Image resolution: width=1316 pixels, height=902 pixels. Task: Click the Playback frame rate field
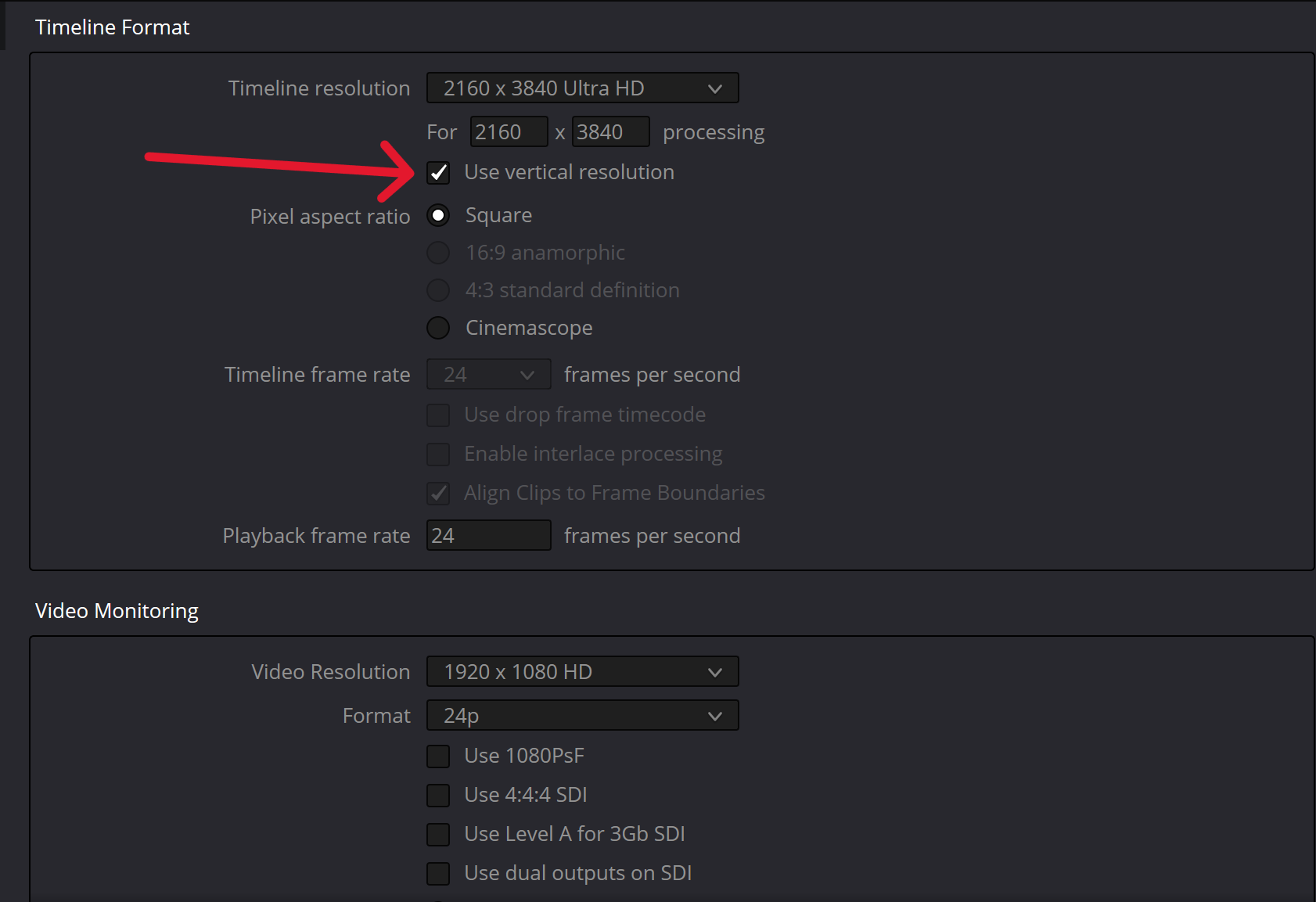488,536
